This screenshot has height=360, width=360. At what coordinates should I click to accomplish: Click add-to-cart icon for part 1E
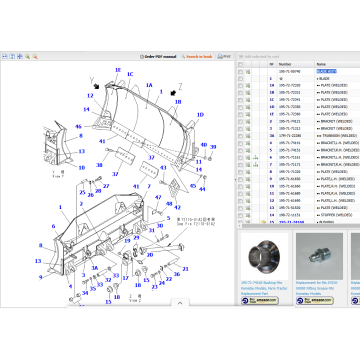pyautogui.click(x=248, y=114)
